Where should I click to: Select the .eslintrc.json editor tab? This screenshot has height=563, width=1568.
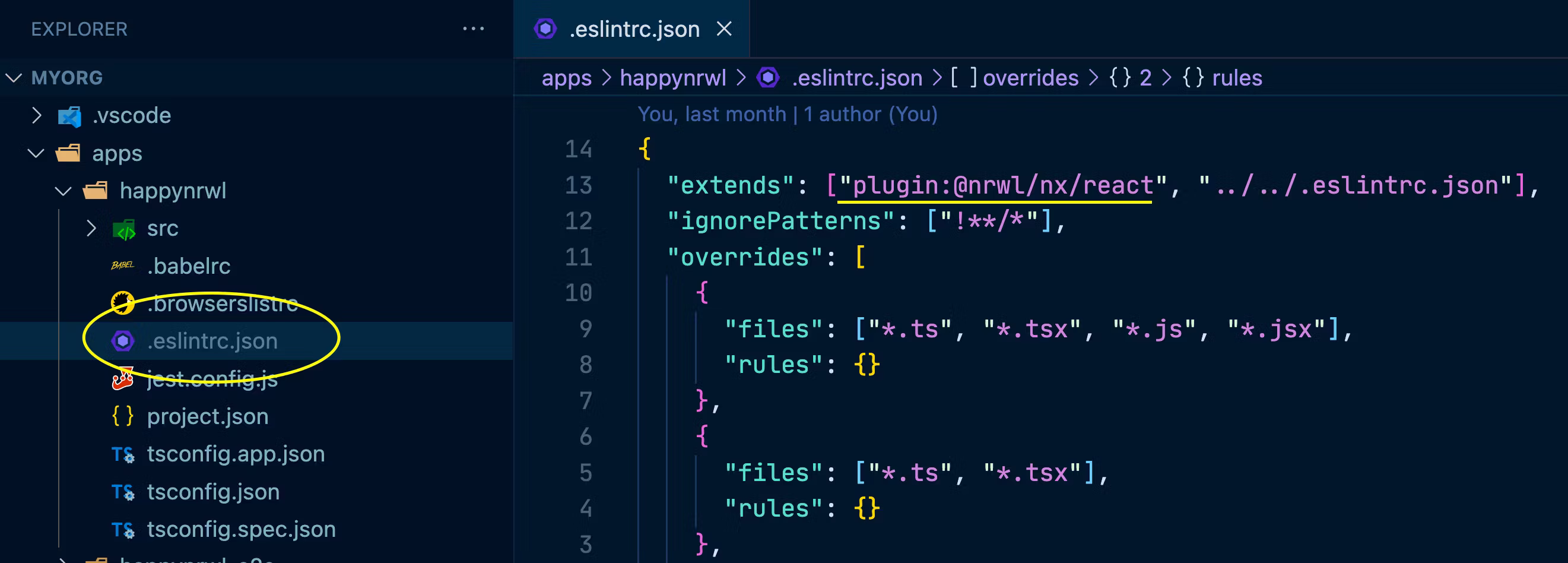[633, 29]
